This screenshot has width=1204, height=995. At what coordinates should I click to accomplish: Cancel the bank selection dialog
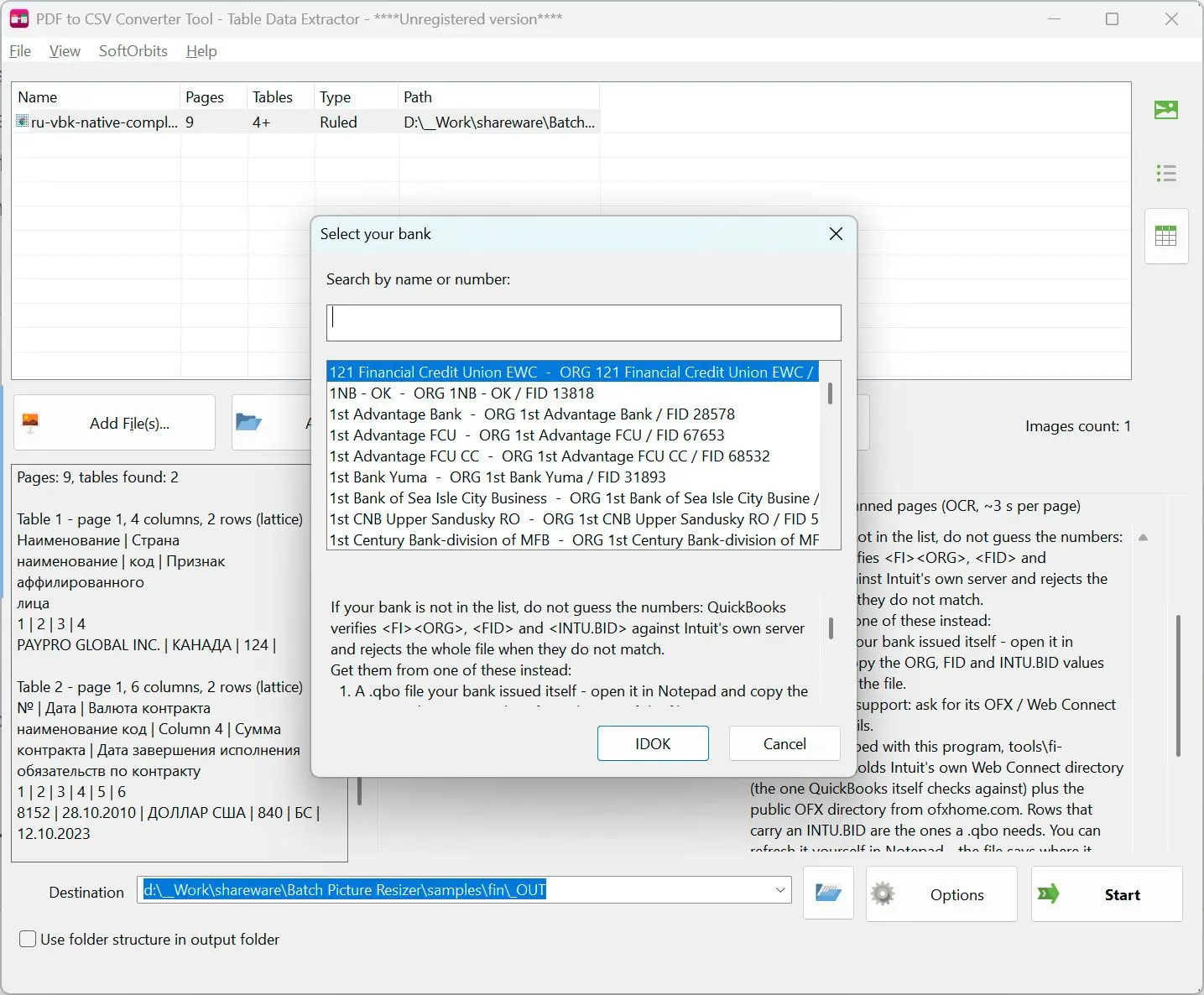coord(784,743)
